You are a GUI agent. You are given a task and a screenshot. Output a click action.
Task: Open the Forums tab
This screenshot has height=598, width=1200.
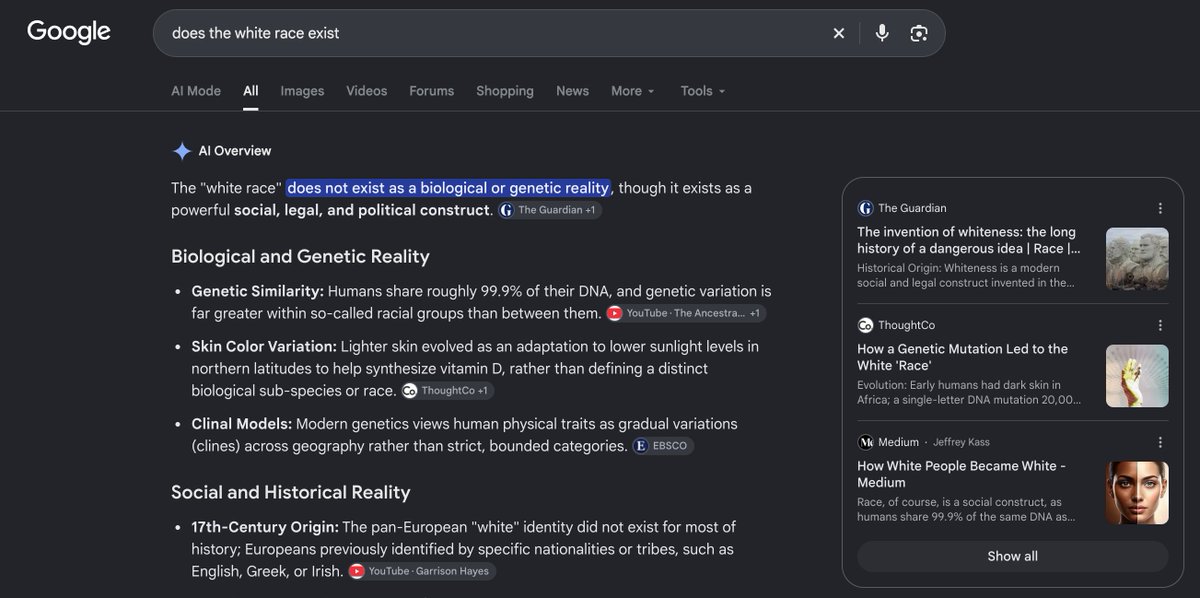[x=432, y=91]
